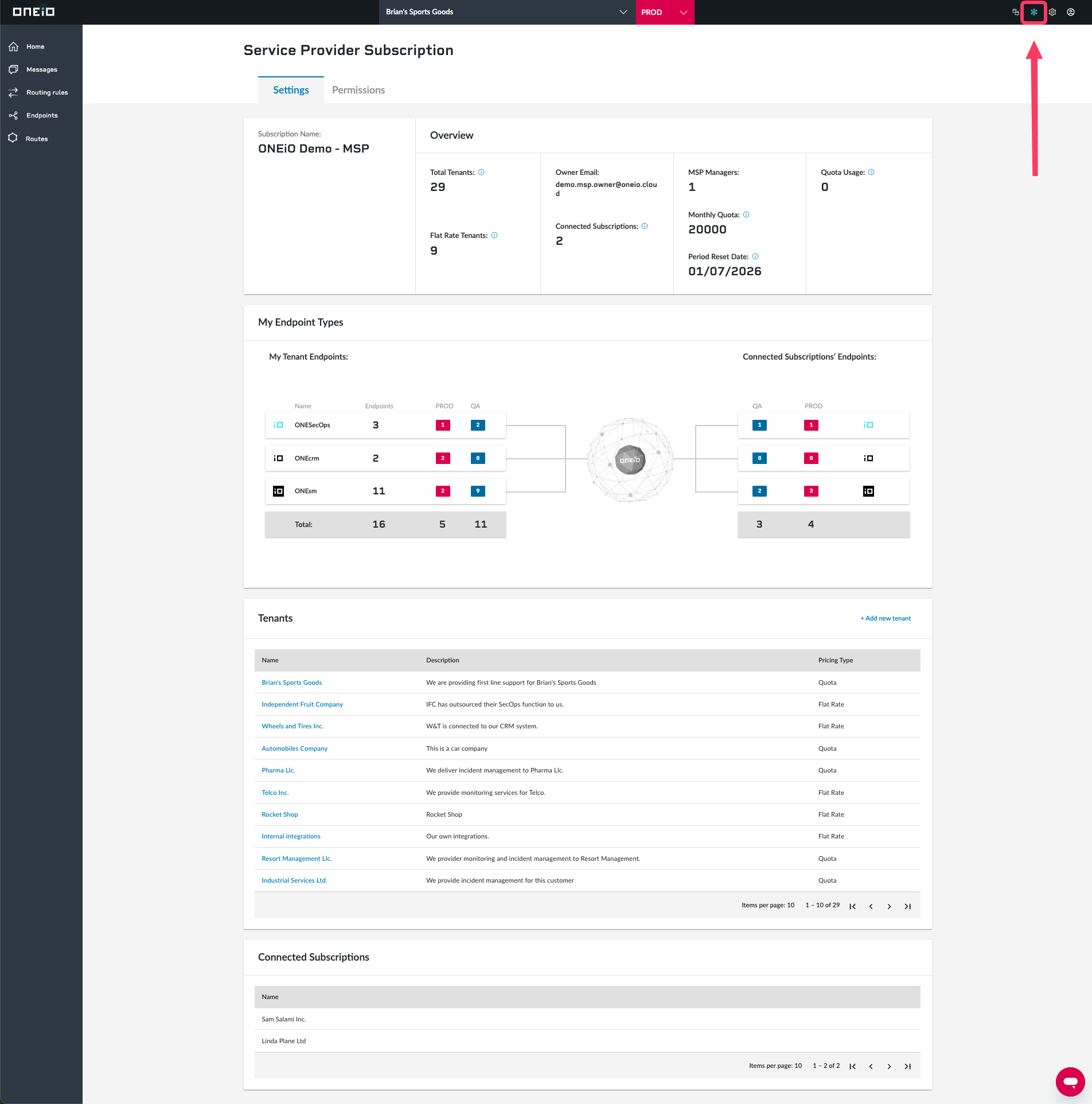This screenshot has width=1092, height=1104.
Task: Show info for Connected Subscriptions
Action: [645, 226]
